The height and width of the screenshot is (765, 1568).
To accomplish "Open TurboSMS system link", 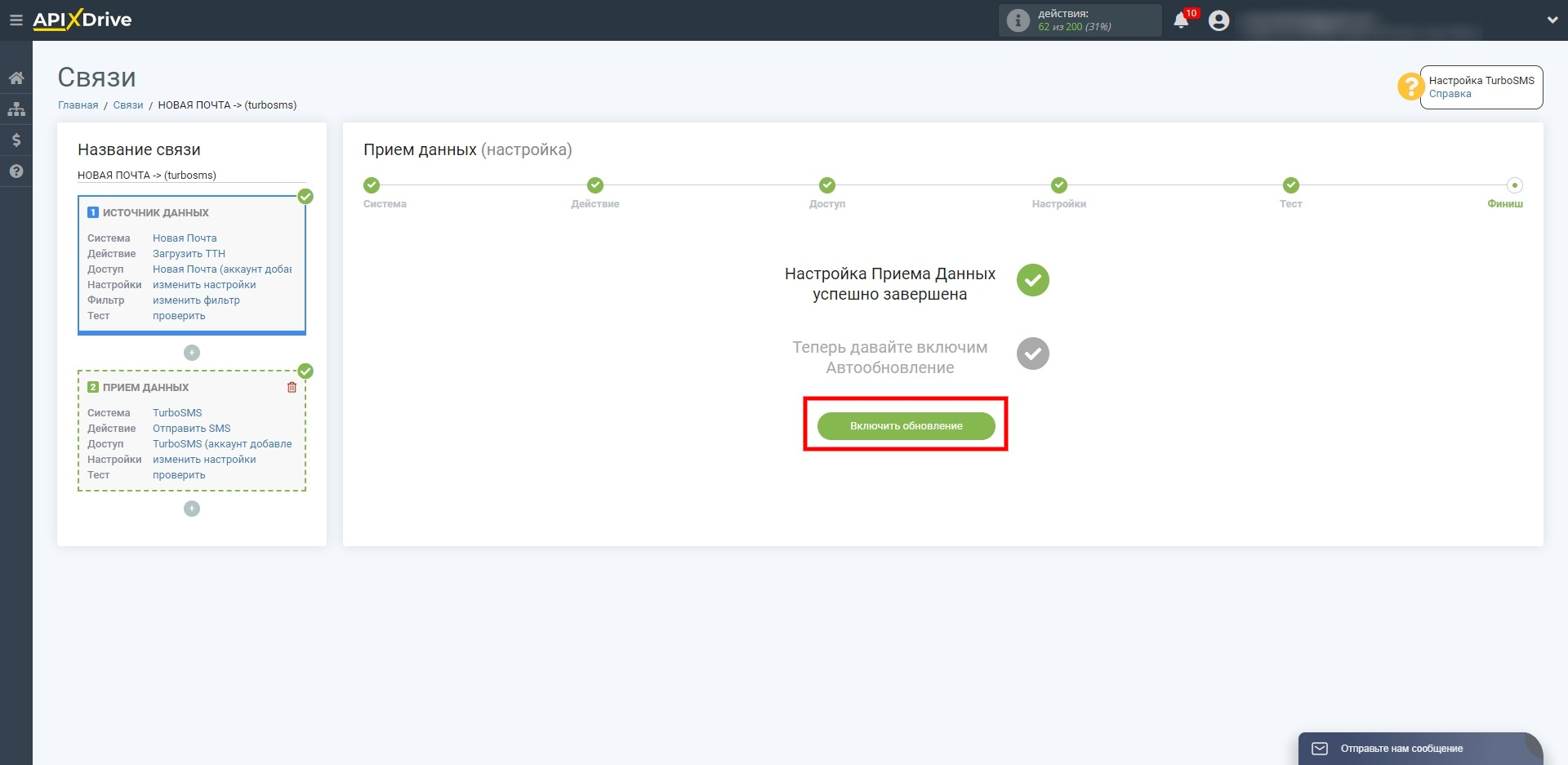I will [x=177, y=413].
